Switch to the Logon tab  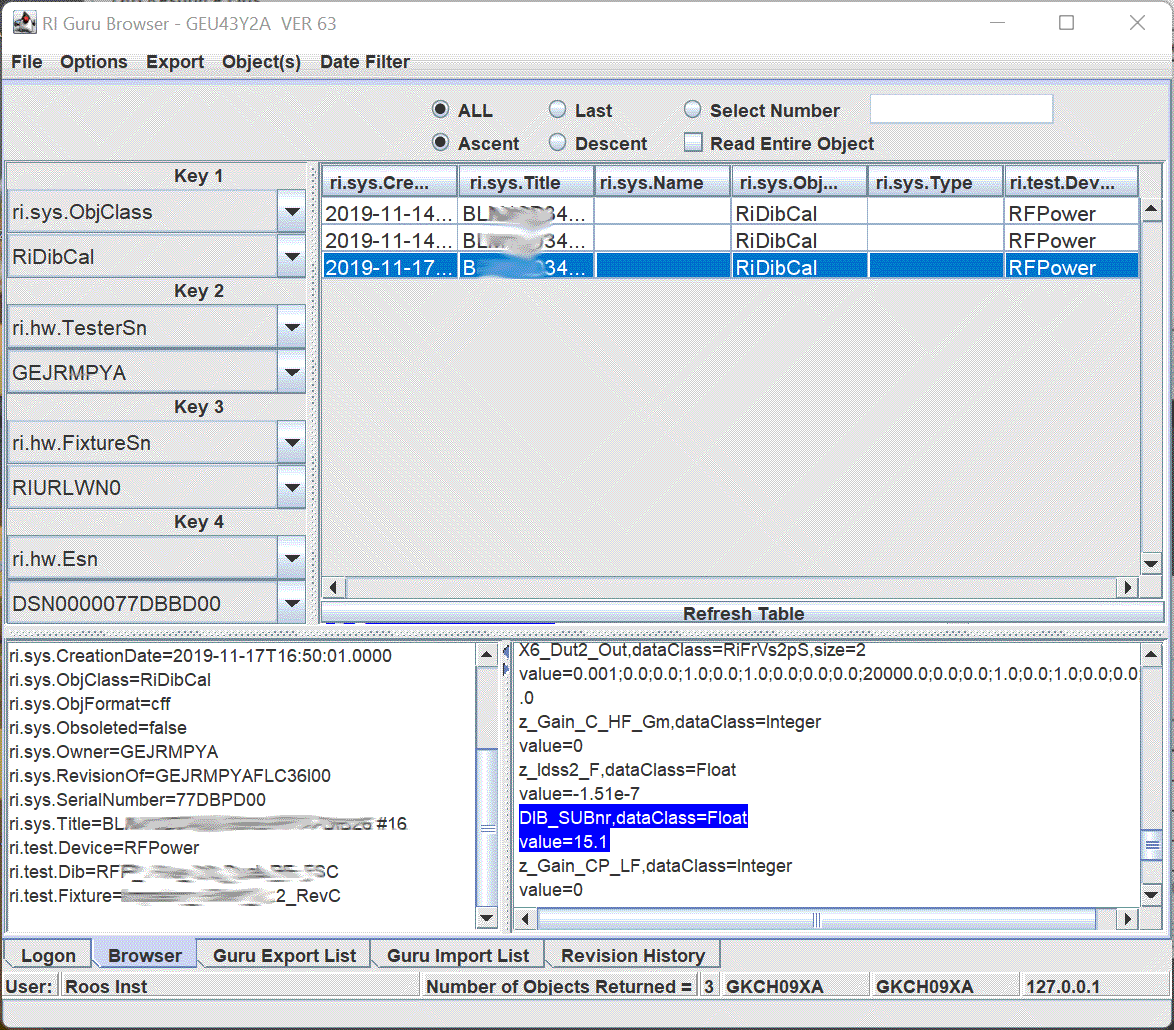[x=48, y=955]
